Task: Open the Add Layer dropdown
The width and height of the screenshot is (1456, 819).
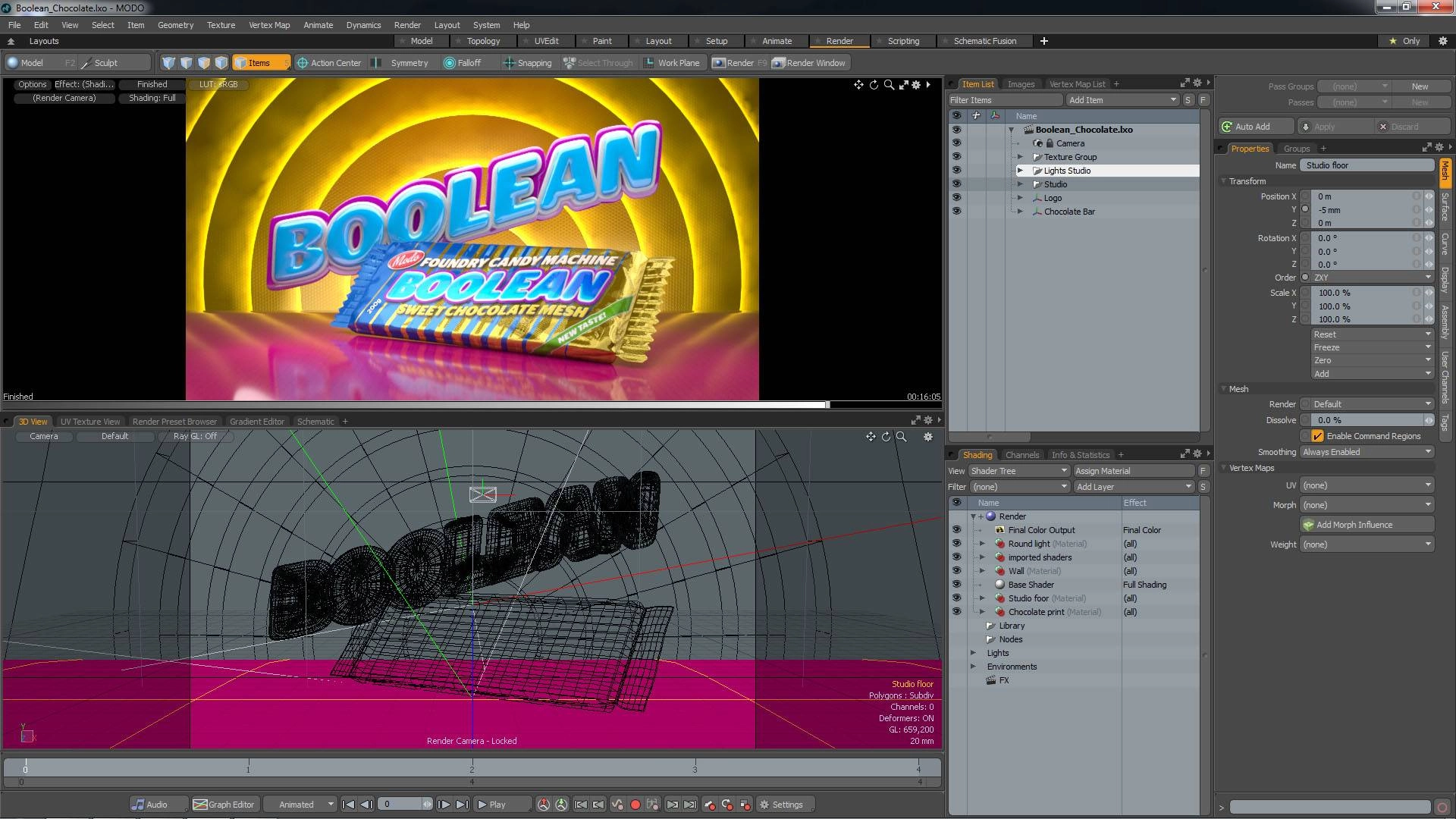Action: point(1134,487)
